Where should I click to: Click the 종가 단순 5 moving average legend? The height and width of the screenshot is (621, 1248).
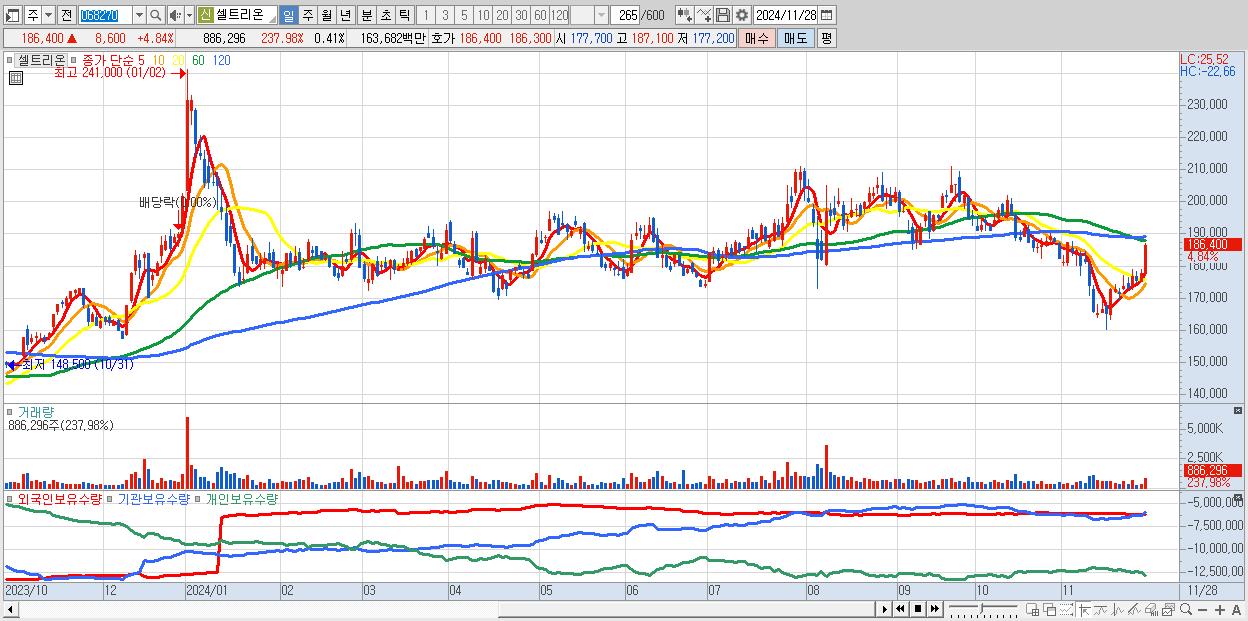click(x=114, y=60)
